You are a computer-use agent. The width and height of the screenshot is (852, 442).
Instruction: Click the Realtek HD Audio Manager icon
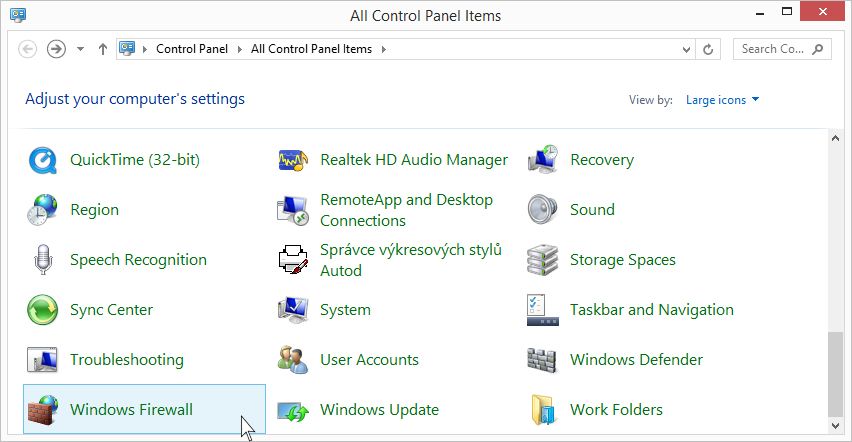292,160
